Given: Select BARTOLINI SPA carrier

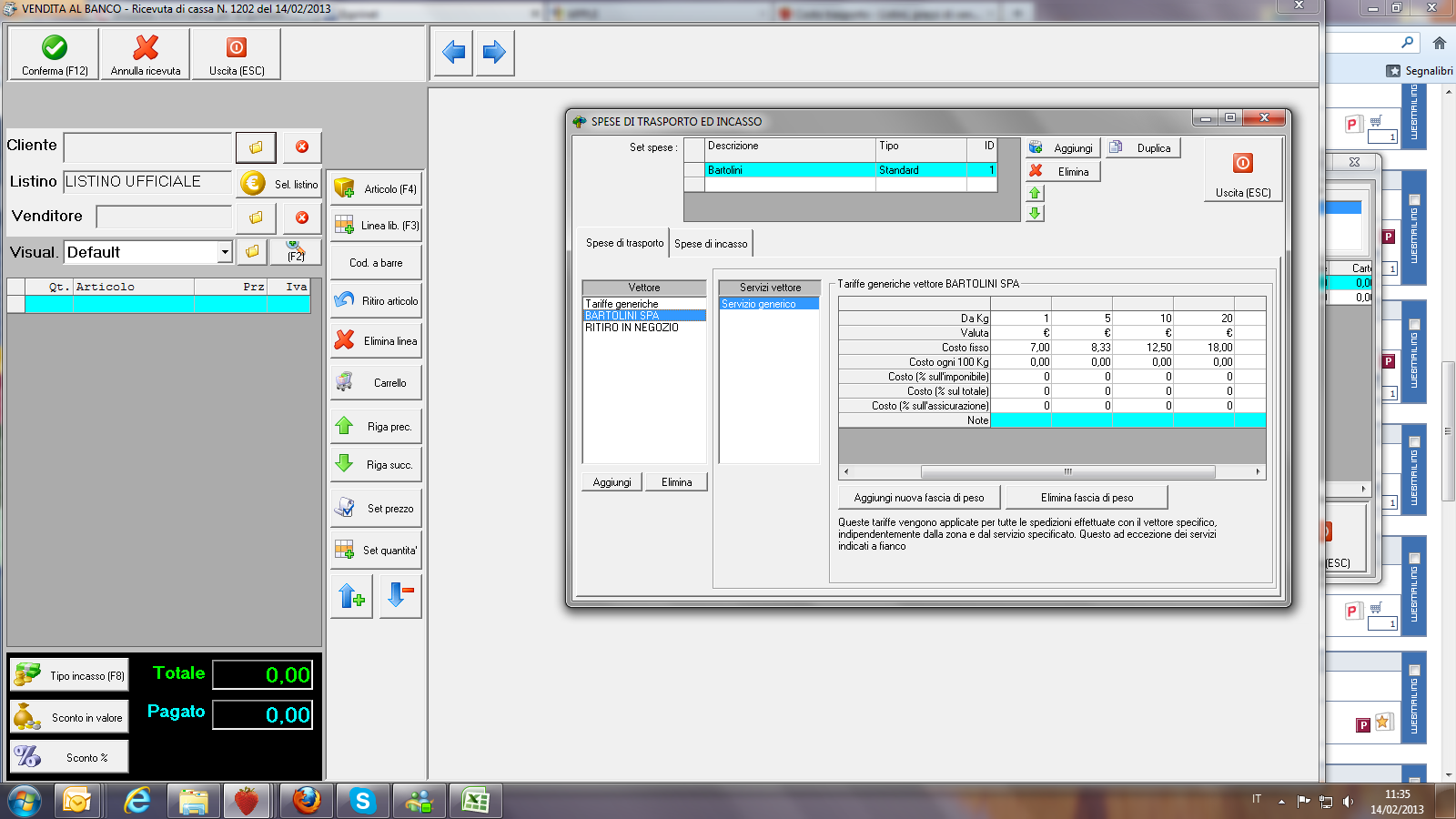Looking at the screenshot, I should coord(644,316).
